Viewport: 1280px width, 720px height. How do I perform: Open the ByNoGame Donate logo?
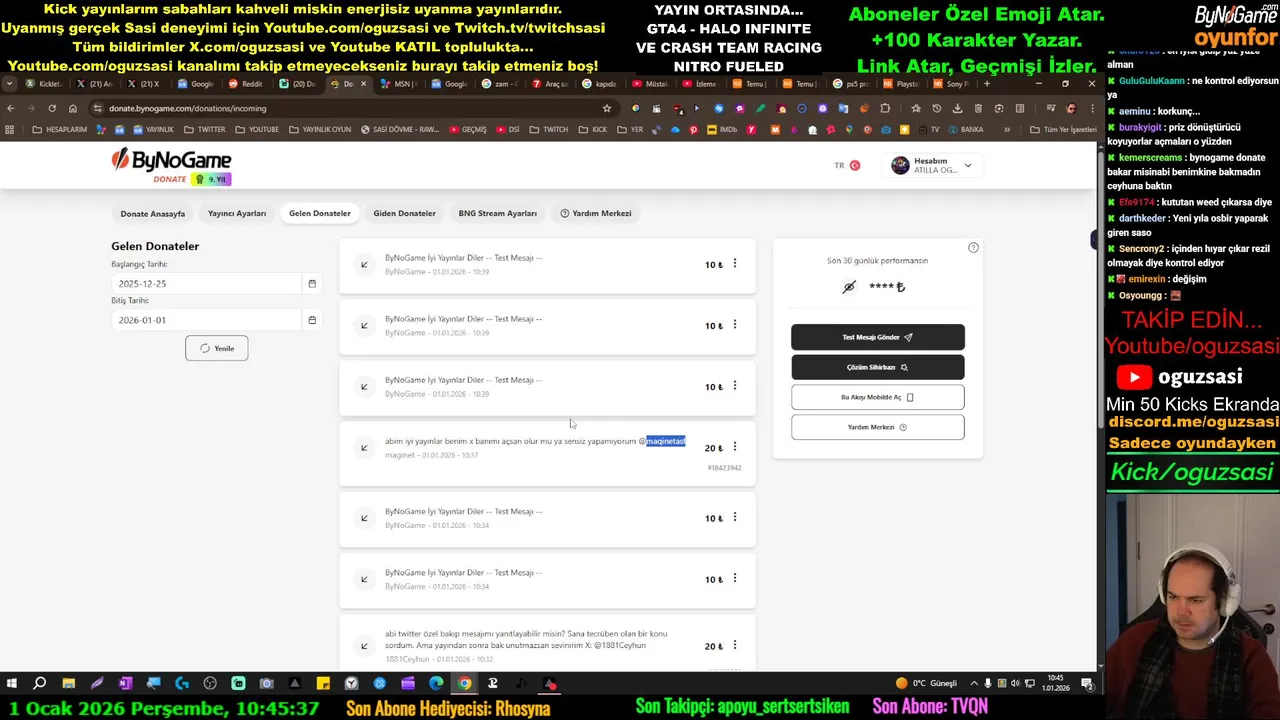tap(171, 166)
